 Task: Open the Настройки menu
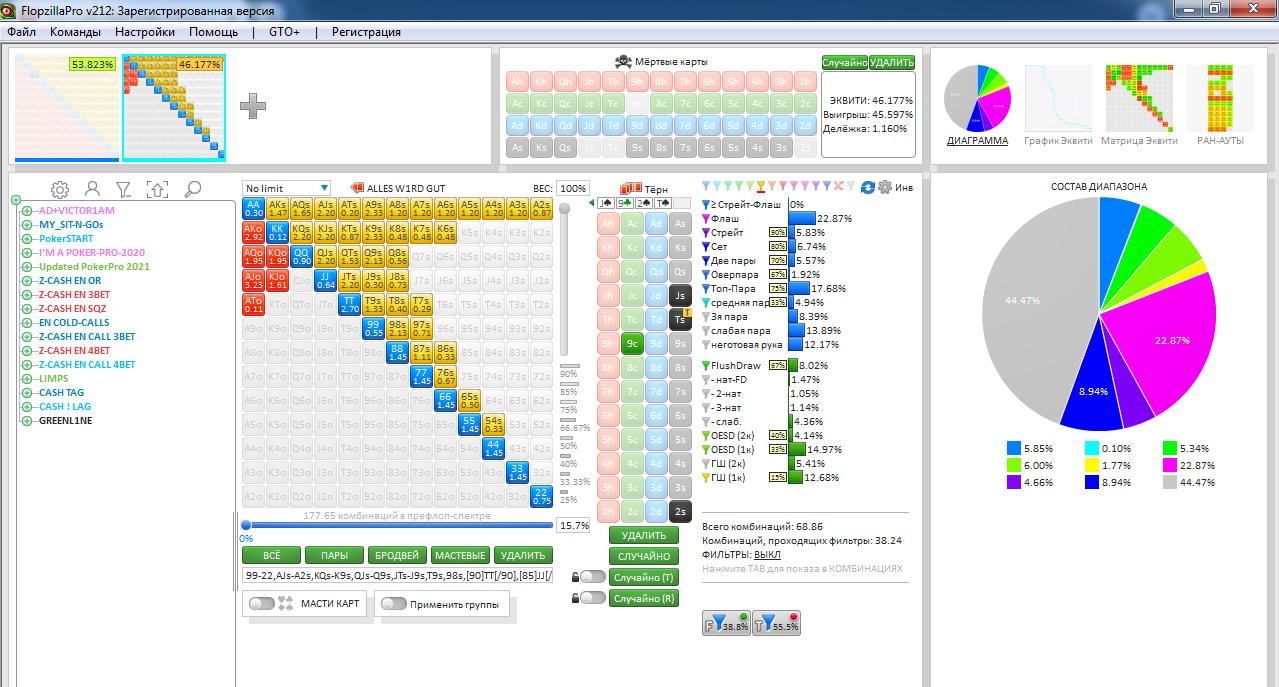tap(145, 32)
